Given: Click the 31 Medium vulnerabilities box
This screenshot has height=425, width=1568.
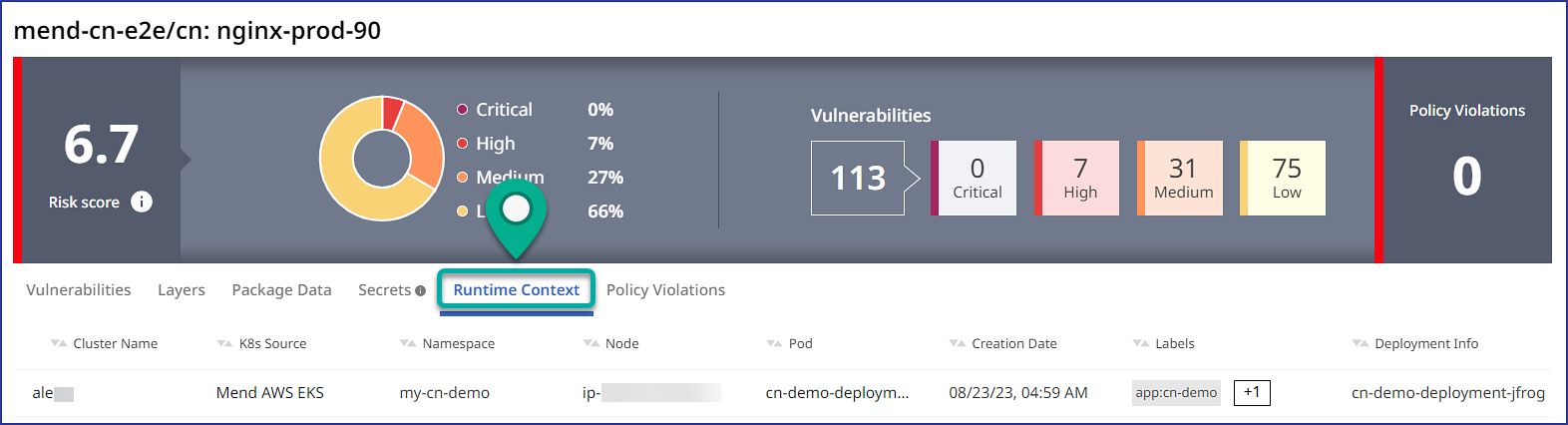Looking at the screenshot, I should [1182, 178].
